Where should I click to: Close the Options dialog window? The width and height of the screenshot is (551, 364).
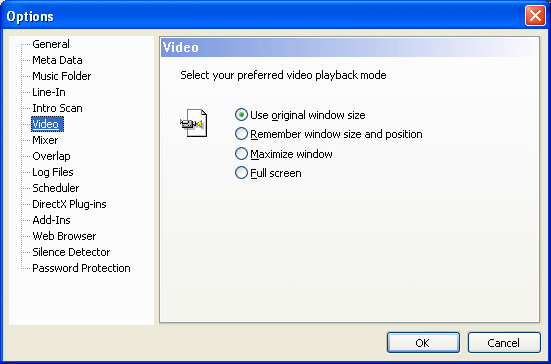(535, 16)
